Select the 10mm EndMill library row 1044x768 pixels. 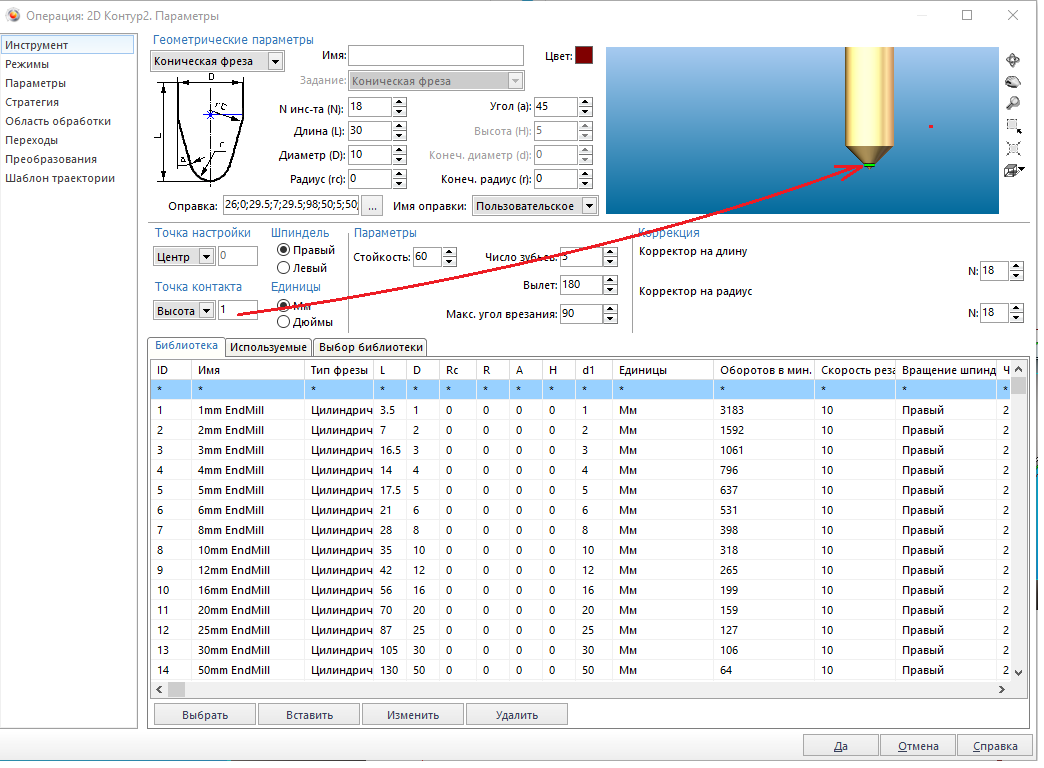581,550
